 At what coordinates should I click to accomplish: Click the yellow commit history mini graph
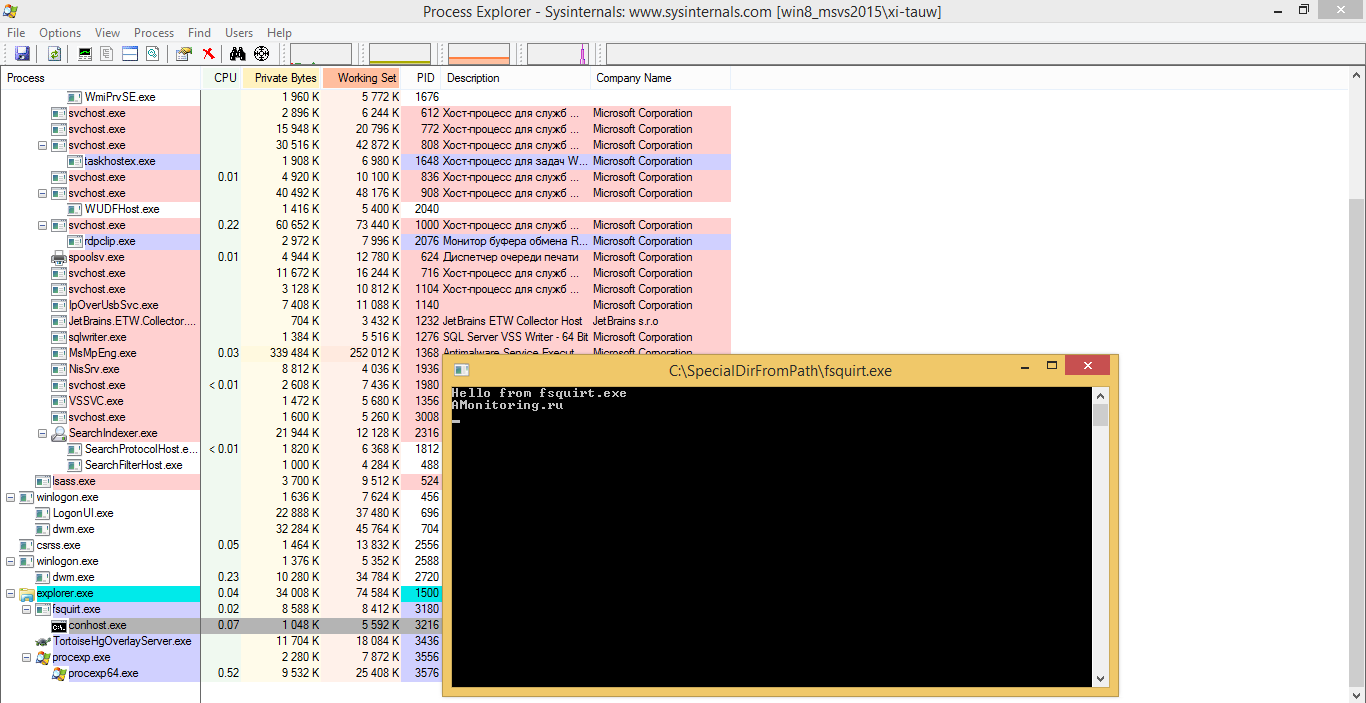[x=400, y=54]
